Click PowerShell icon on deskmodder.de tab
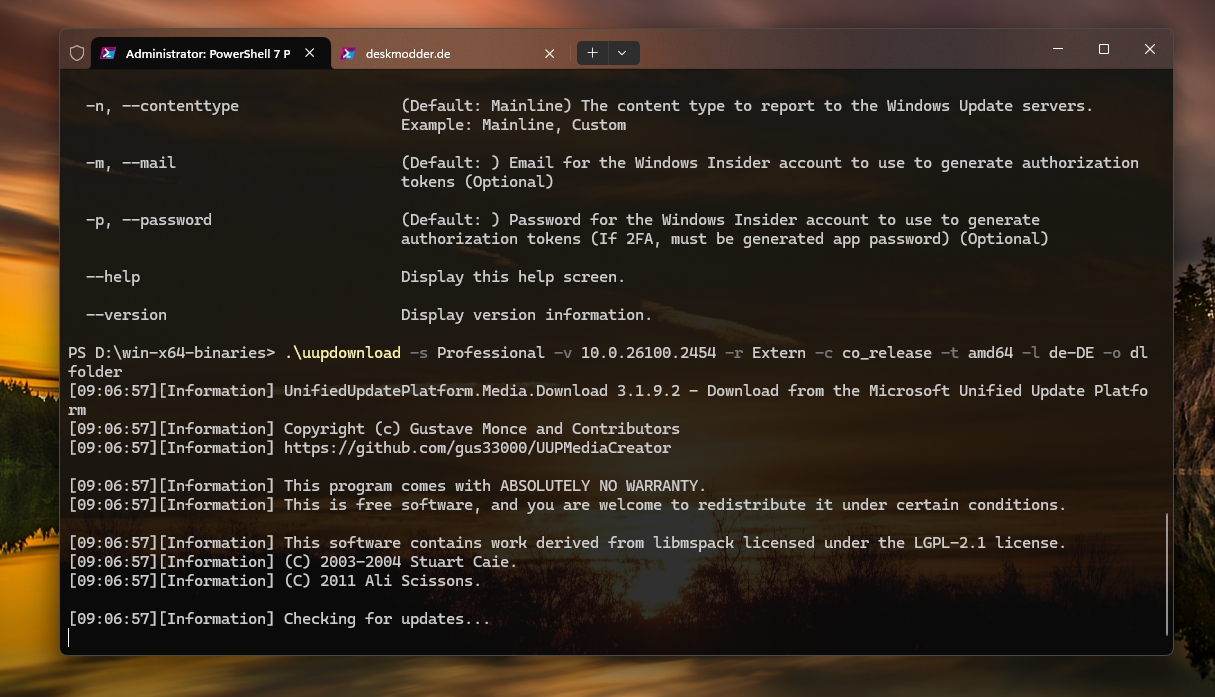The width and height of the screenshot is (1215, 697). [x=348, y=53]
